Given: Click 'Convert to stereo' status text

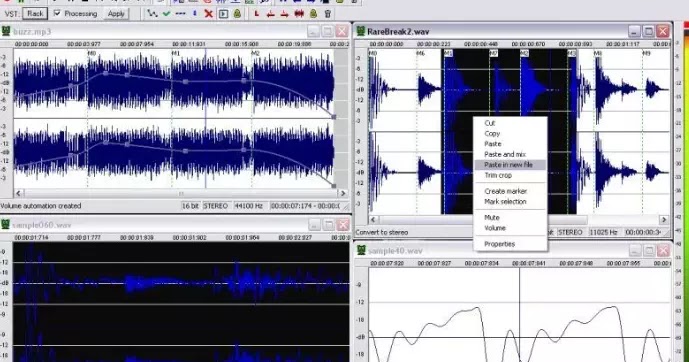Looking at the screenshot, I should [x=382, y=232].
